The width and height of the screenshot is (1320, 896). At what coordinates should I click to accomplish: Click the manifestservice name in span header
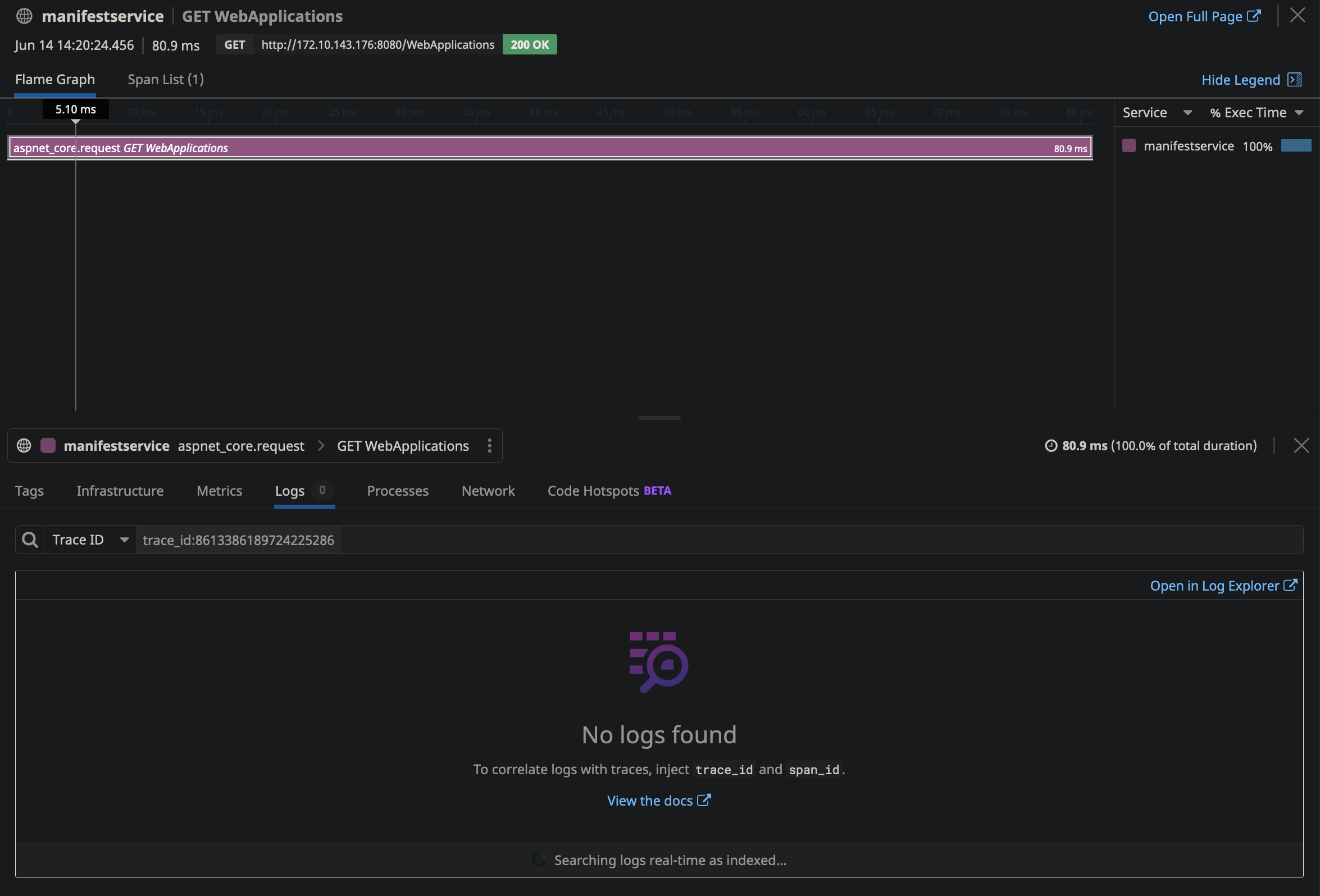(x=116, y=446)
